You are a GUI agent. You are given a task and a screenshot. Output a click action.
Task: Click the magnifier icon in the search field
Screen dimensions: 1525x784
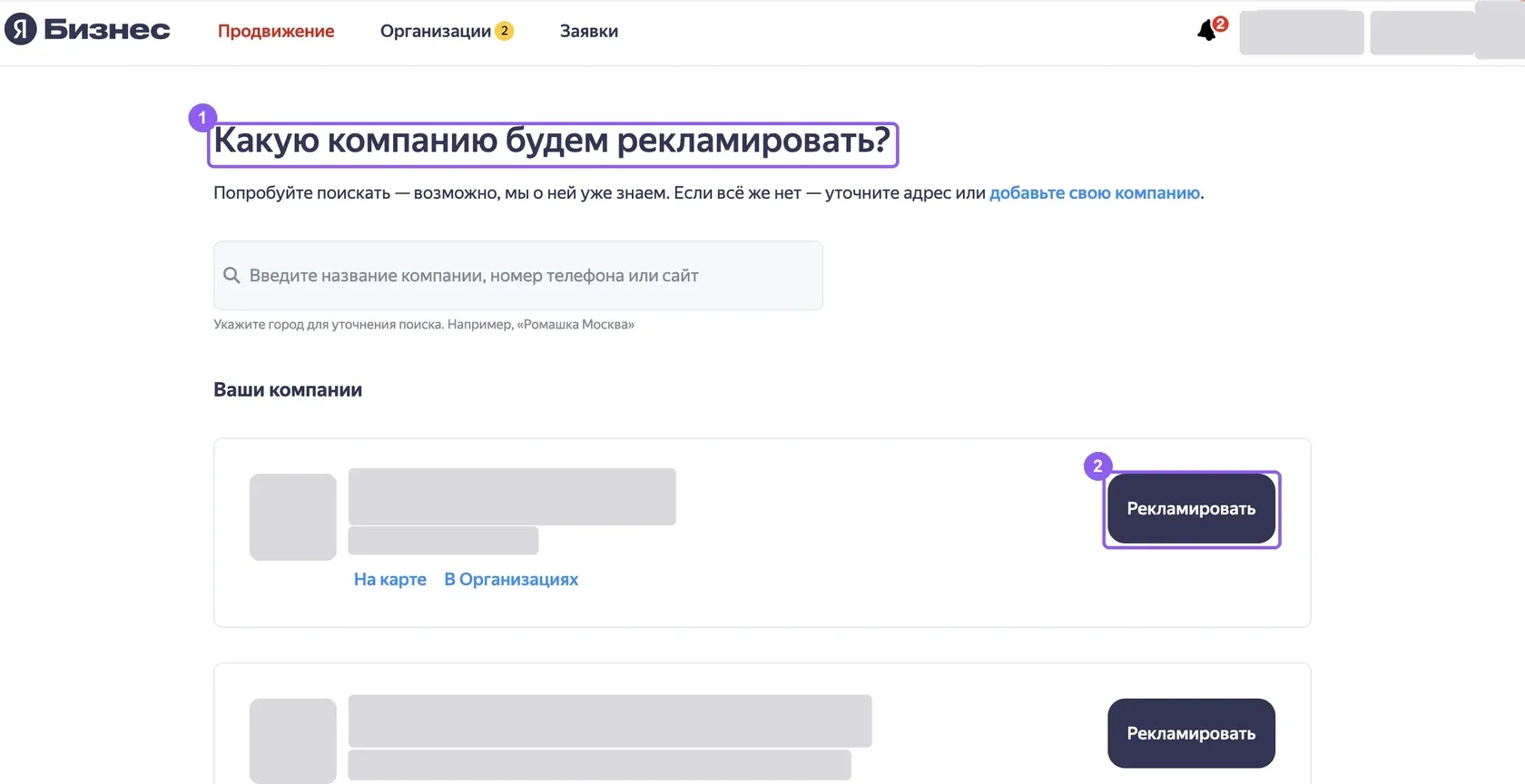231,275
